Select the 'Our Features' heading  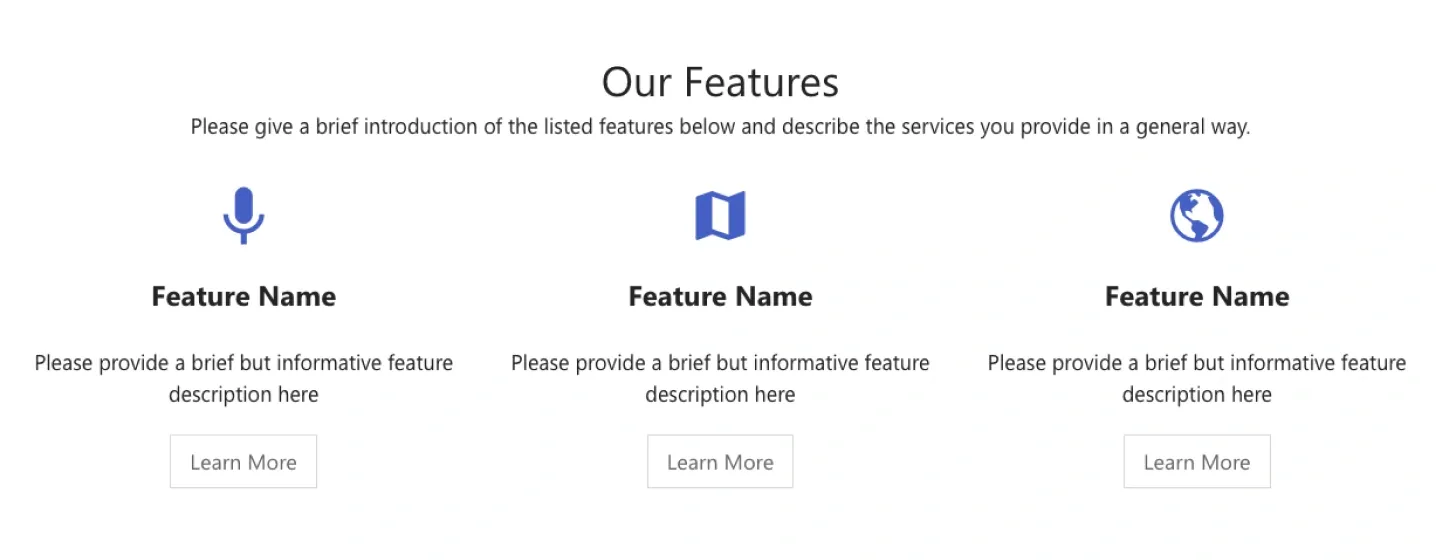(x=720, y=82)
